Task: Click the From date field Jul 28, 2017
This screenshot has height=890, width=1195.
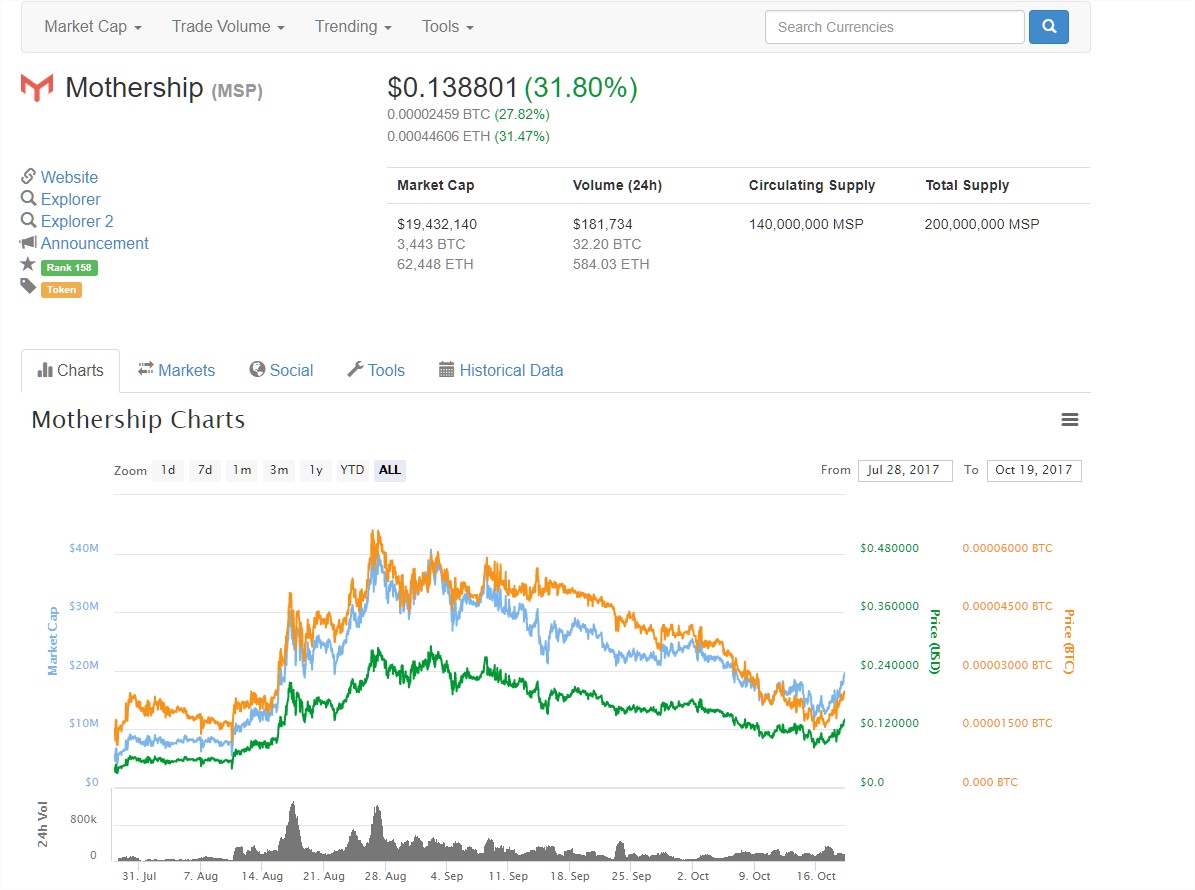Action: (905, 470)
